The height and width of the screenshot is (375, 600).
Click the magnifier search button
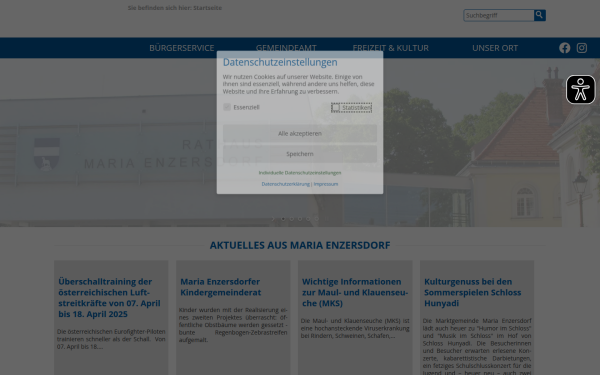[x=540, y=15]
